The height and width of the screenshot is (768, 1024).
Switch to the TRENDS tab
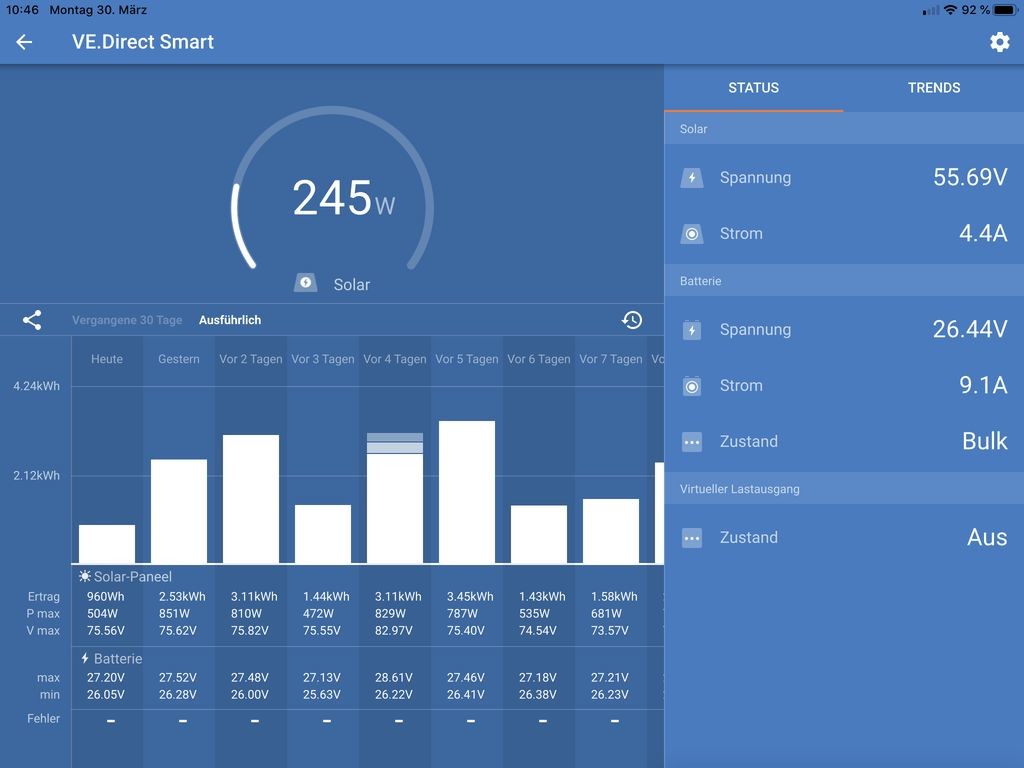pos(934,88)
